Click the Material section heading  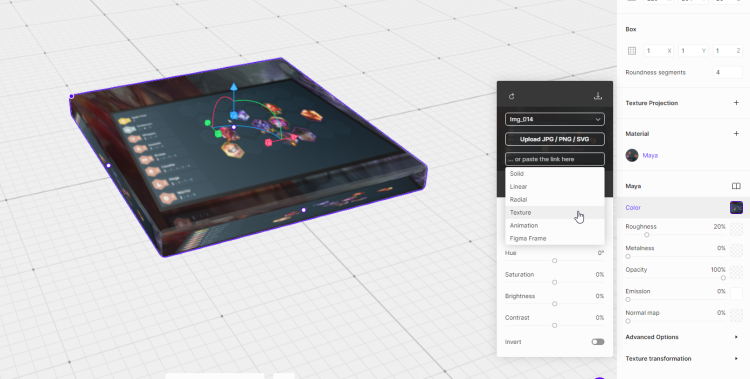tap(637, 134)
